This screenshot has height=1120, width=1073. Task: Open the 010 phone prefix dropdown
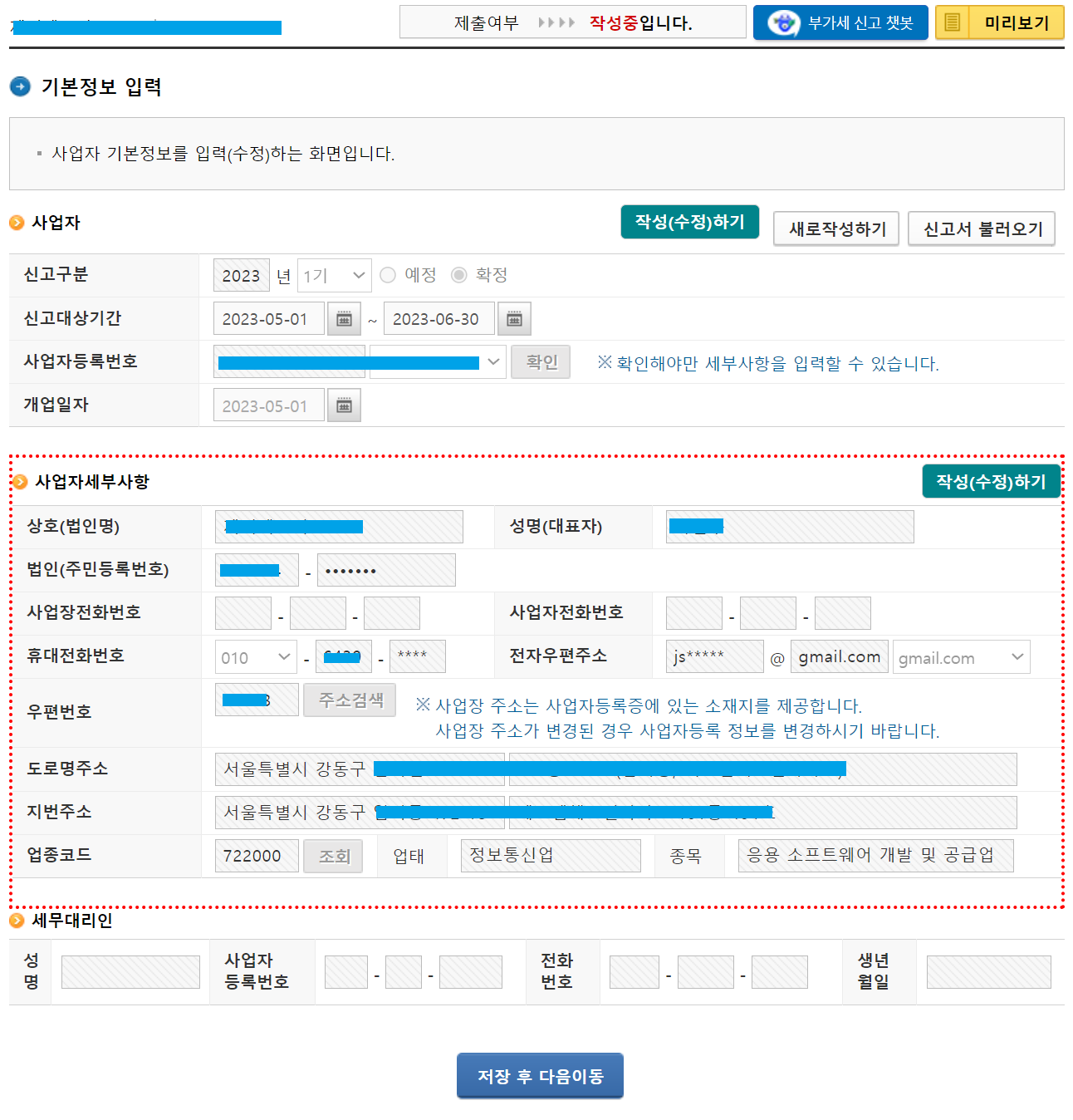(254, 656)
